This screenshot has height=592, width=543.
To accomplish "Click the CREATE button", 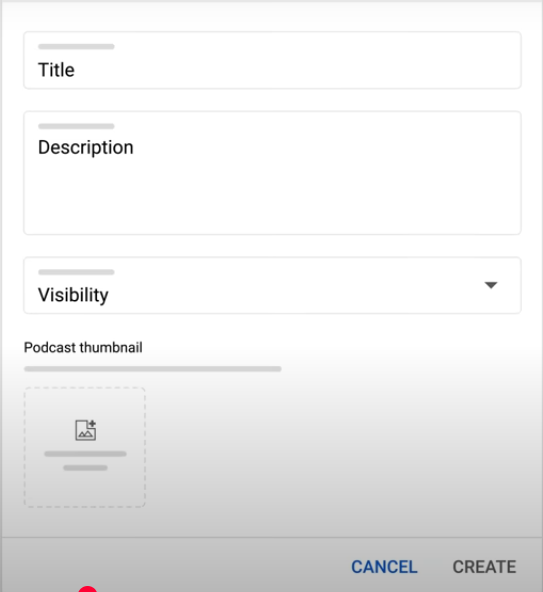I will pyautogui.click(x=484, y=567).
